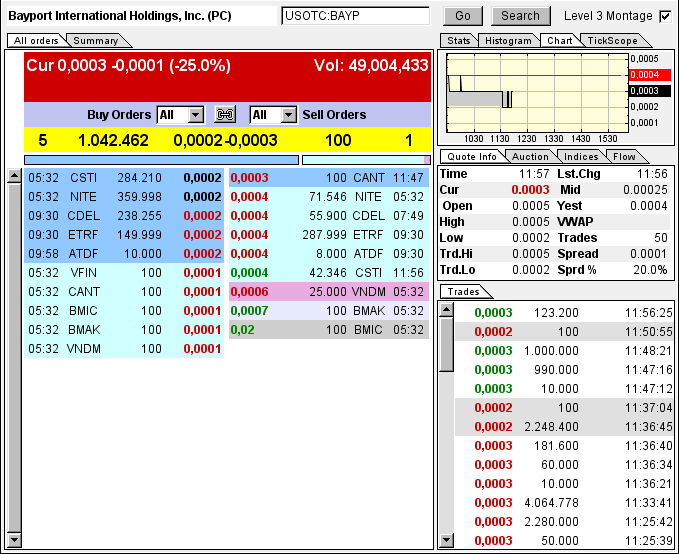The width and height of the screenshot is (679, 554).
Task: Show the Flow tab
Action: click(x=624, y=157)
